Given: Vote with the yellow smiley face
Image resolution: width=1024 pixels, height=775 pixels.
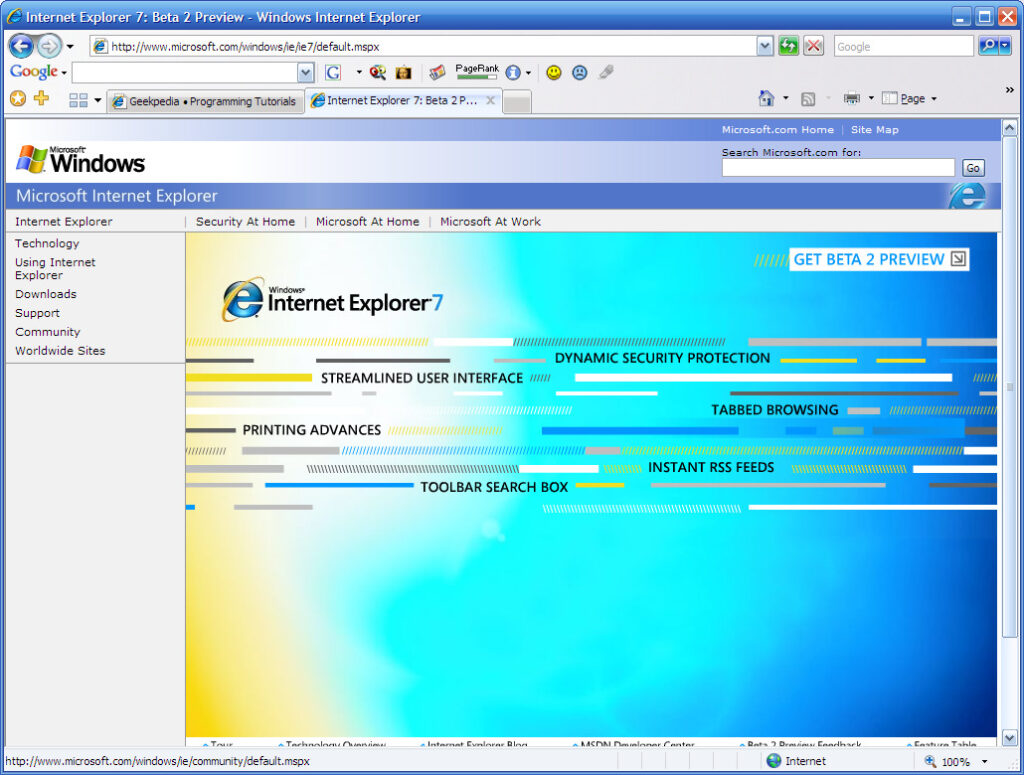Looking at the screenshot, I should click(x=554, y=72).
